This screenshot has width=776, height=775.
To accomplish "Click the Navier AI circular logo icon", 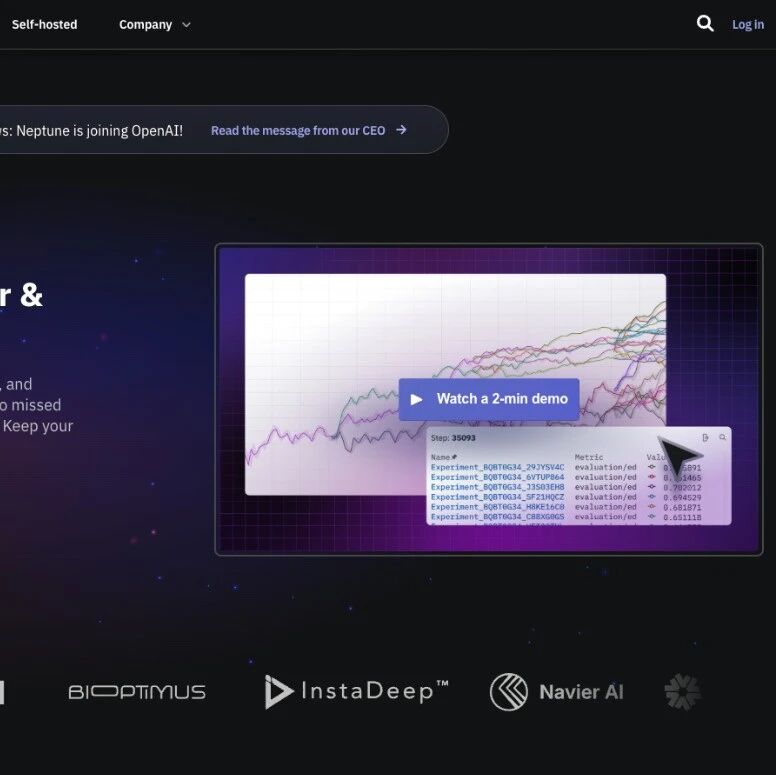I will pos(509,692).
